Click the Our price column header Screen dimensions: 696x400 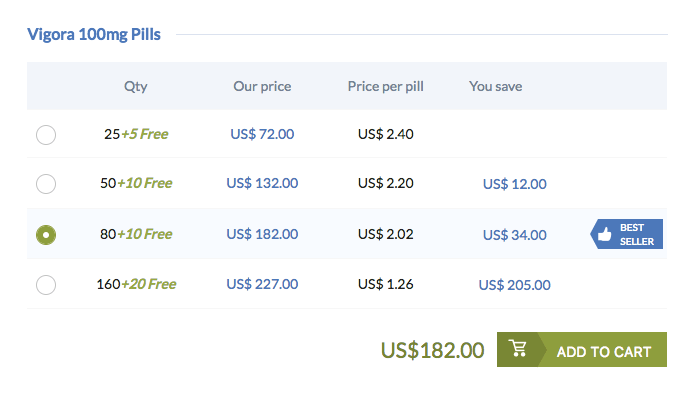pos(262,86)
